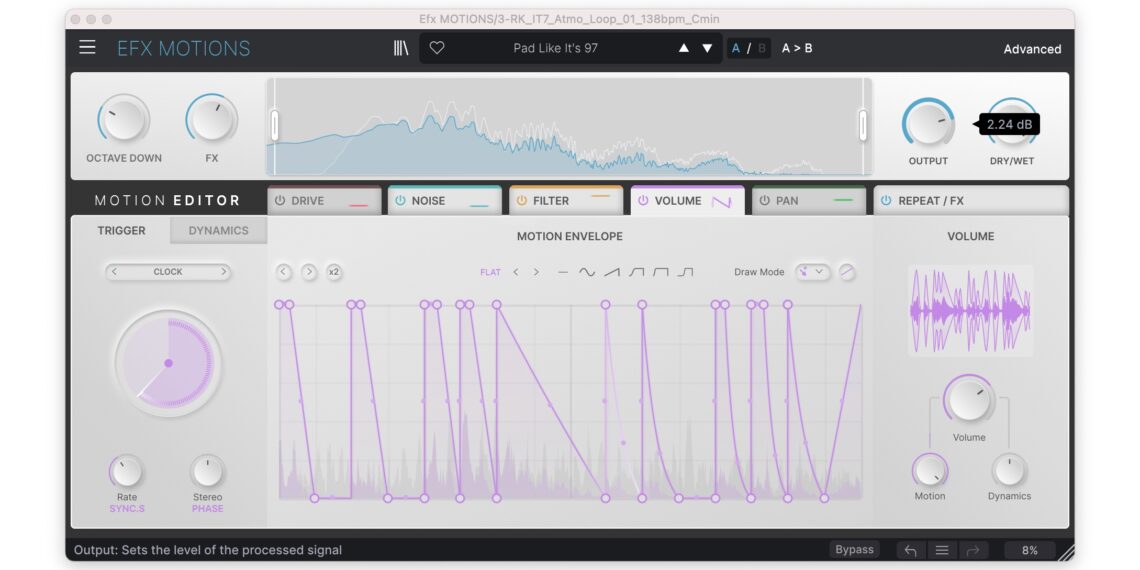Click the volume waveform preview thumbnail
The image size is (1140, 570).
[x=971, y=310]
